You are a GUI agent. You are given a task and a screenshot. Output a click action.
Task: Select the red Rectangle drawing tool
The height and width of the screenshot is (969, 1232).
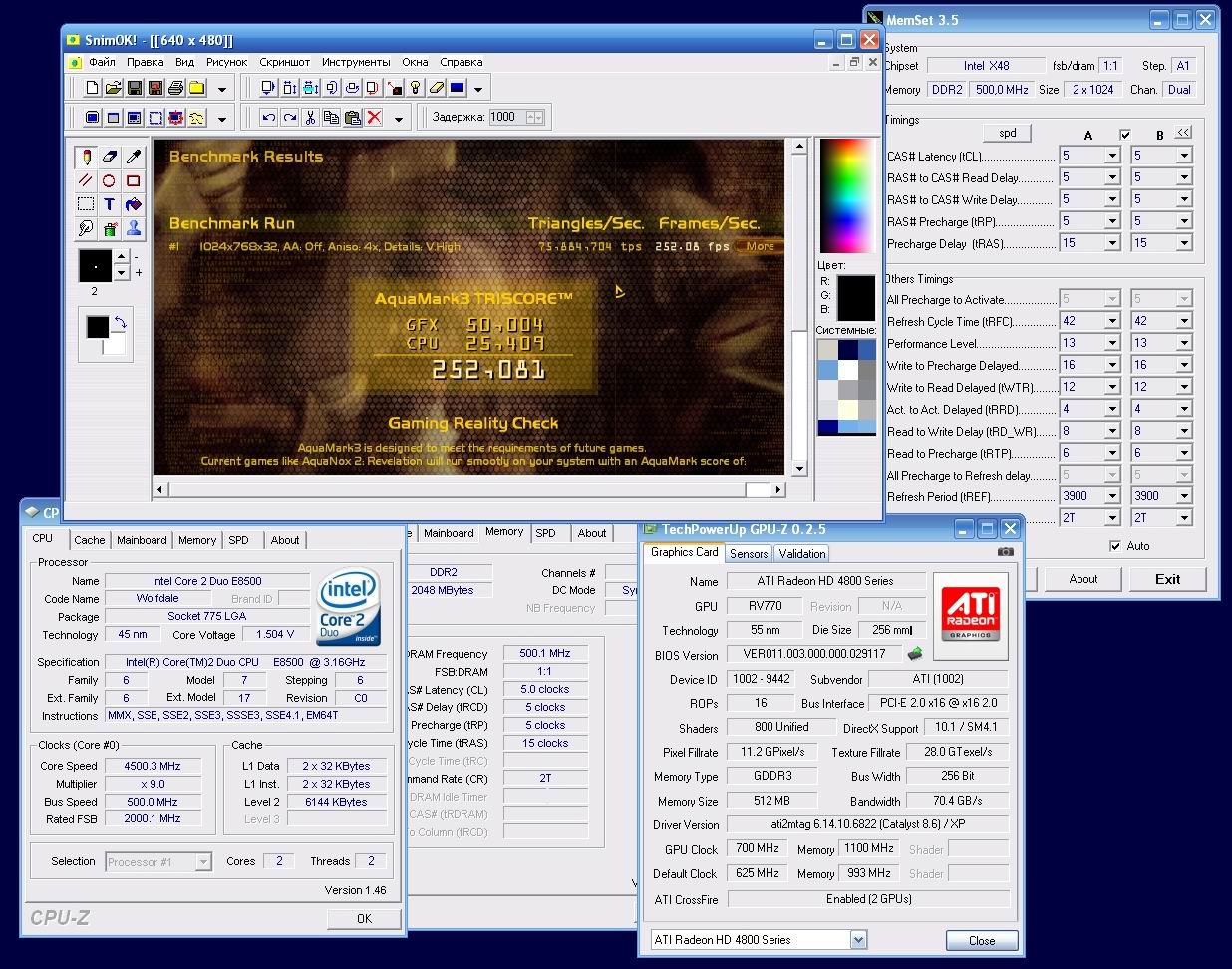tap(134, 180)
